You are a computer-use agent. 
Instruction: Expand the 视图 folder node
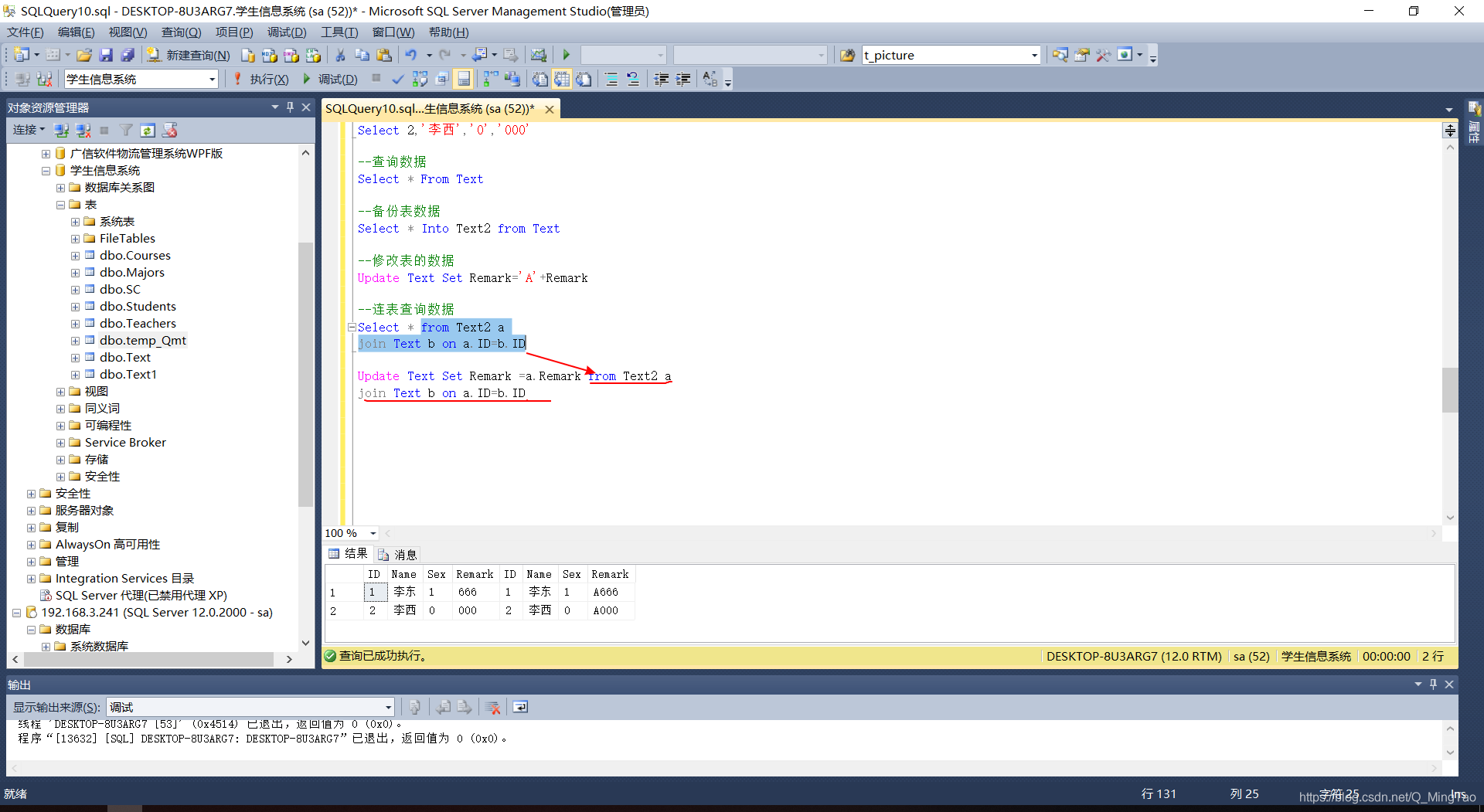(60, 392)
